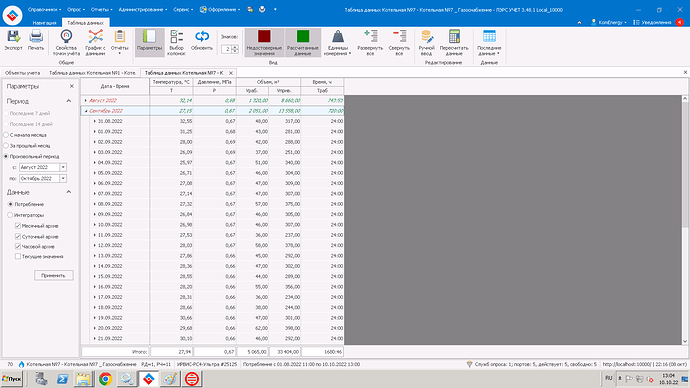Viewport: 690px width, 388px height.
Task: Click the Применить button
Action: click(53, 275)
